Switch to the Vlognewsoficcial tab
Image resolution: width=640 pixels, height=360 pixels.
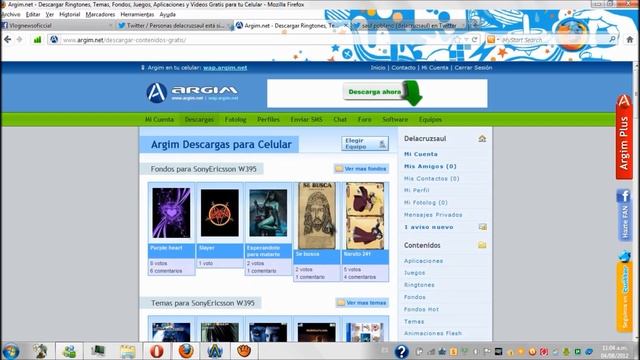[57, 25]
